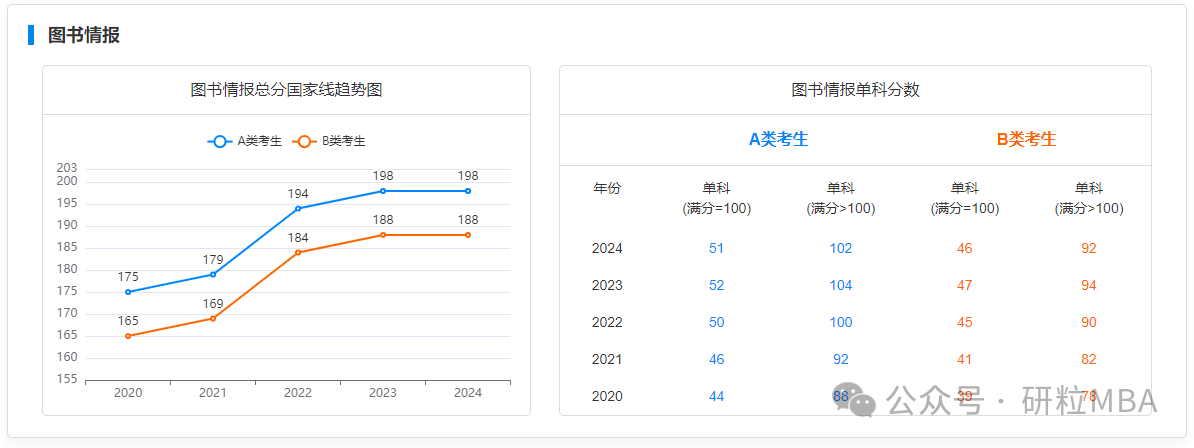Click the 图书情报 section heading
Screen dimensions: 1194x448
point(84,35)
